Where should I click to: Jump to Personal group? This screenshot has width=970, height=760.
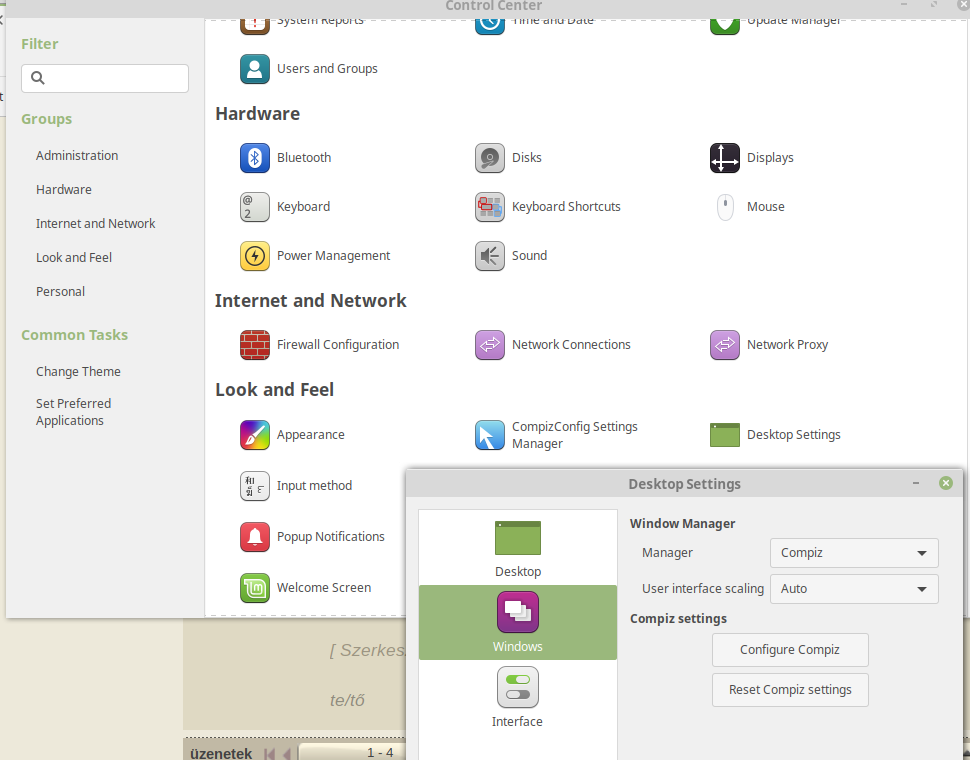pyautogui.click(x=60, y=291)
